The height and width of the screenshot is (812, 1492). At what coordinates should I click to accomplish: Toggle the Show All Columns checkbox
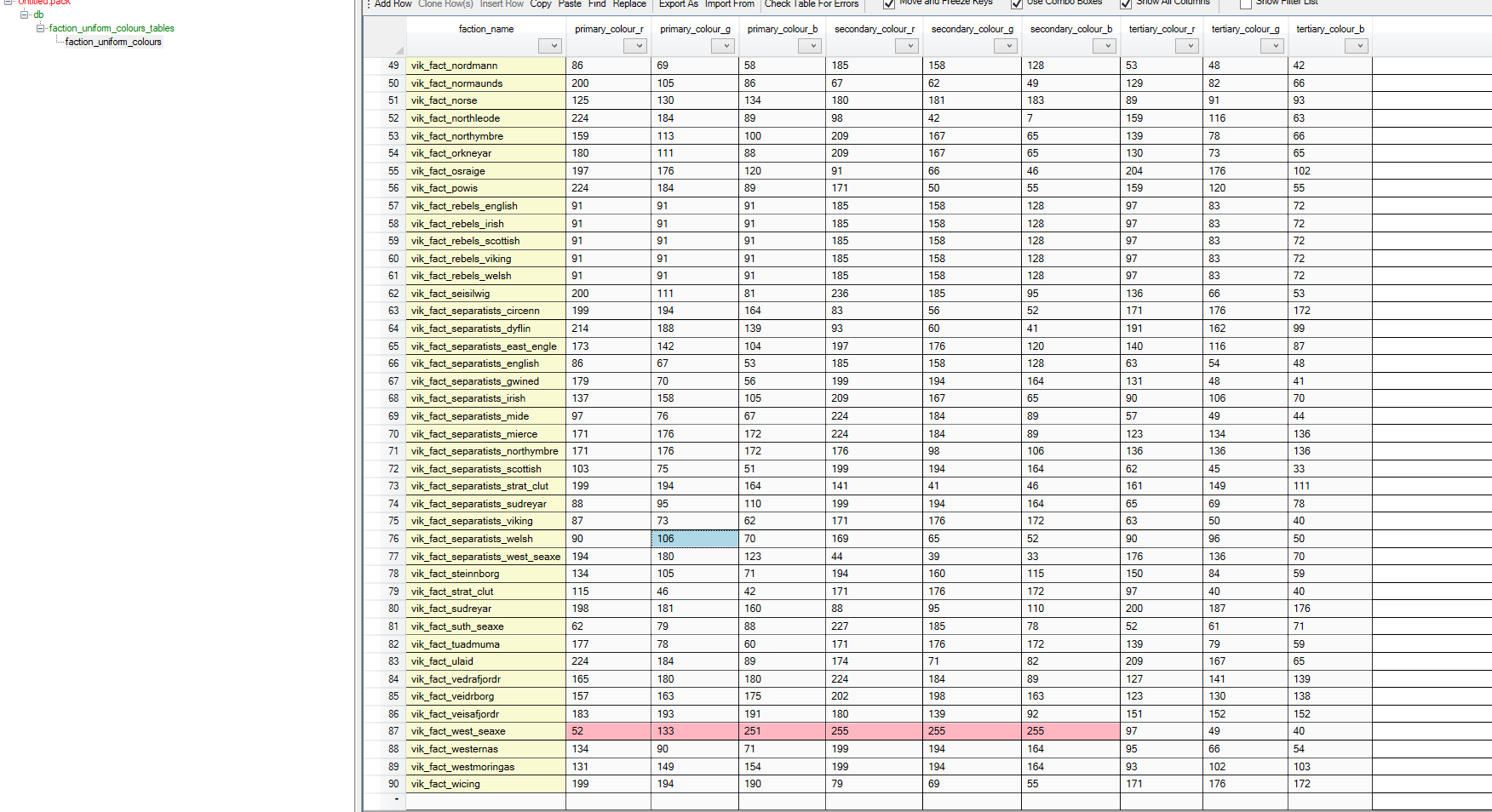pos(1126,3)
